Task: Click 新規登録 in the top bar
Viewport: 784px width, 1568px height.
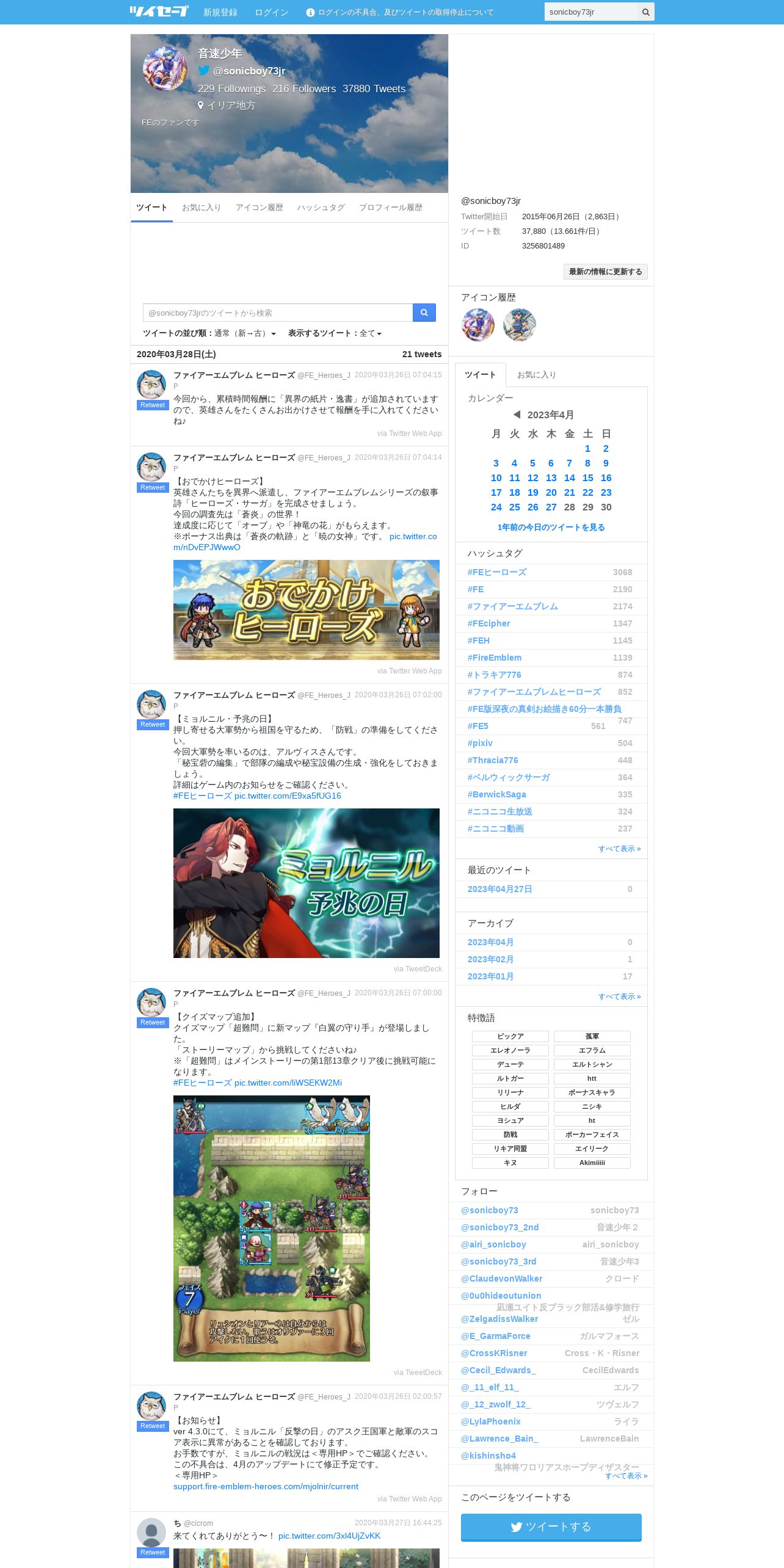Action: pyautogui.click(x=220, y=12)
